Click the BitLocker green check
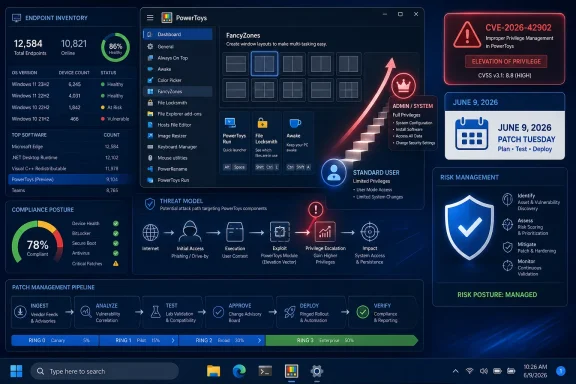The image size is (576, 384). click(x=116, y=233)
